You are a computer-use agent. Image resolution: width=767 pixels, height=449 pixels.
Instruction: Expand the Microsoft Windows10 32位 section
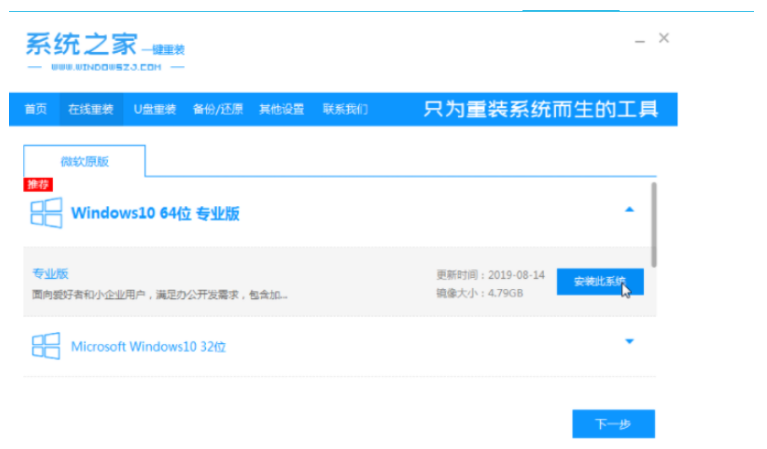(629, 342)
